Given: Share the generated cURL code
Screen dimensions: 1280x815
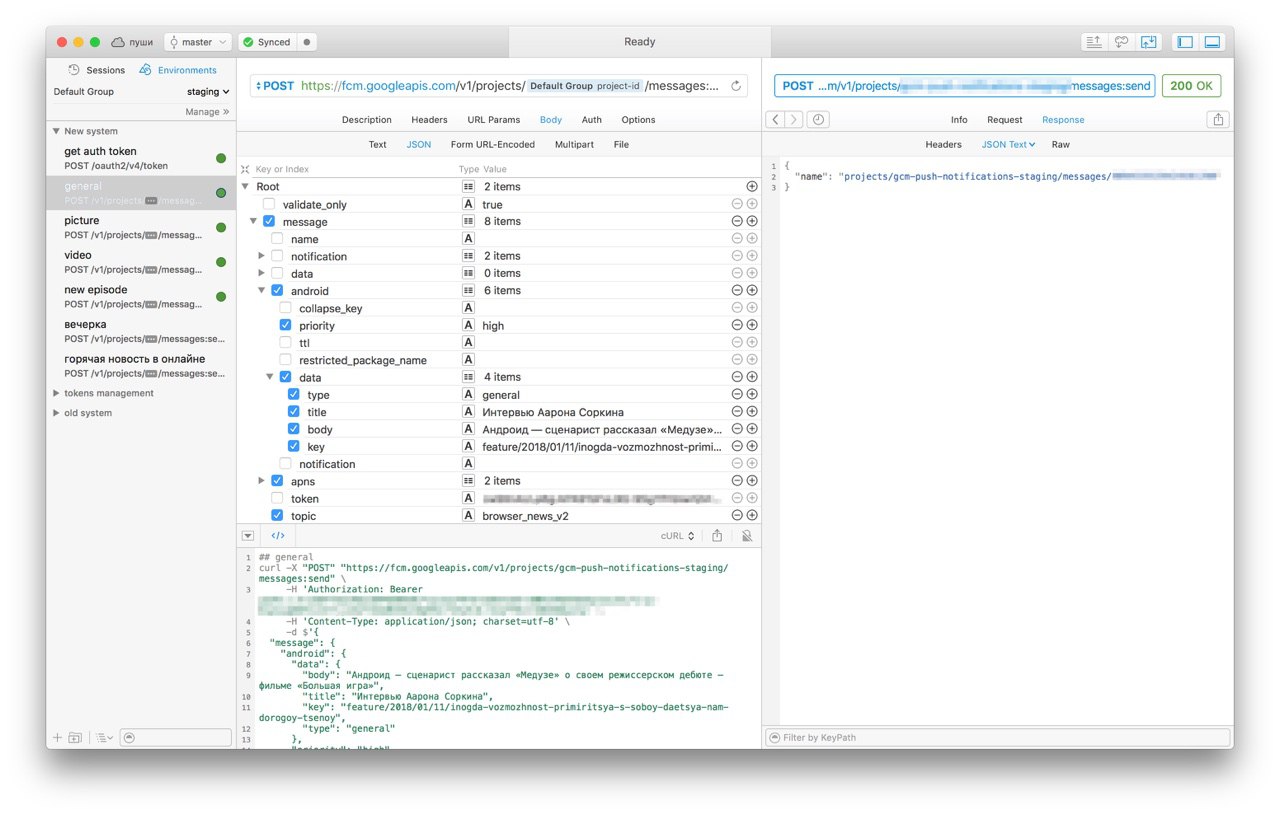Looking at the screenshot, I should pos(717,536).
